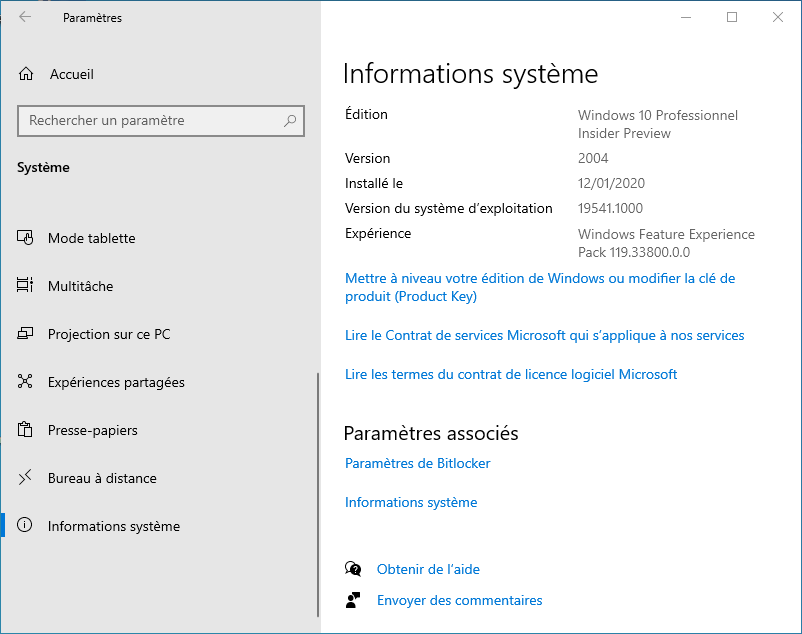Click the Projection sur ce PC icon

pyautogui.click(x=25, y=334)
